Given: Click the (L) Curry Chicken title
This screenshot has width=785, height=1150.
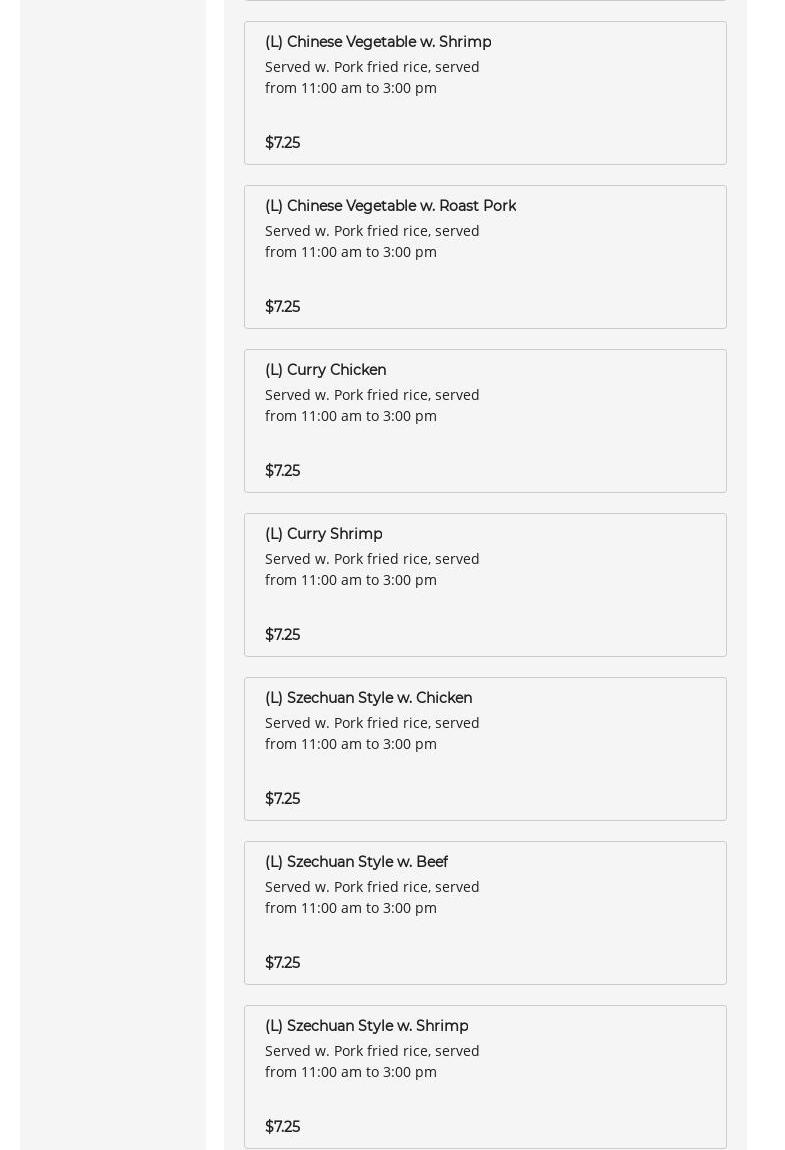Looking at the screenshot, I should click(325, 370).
